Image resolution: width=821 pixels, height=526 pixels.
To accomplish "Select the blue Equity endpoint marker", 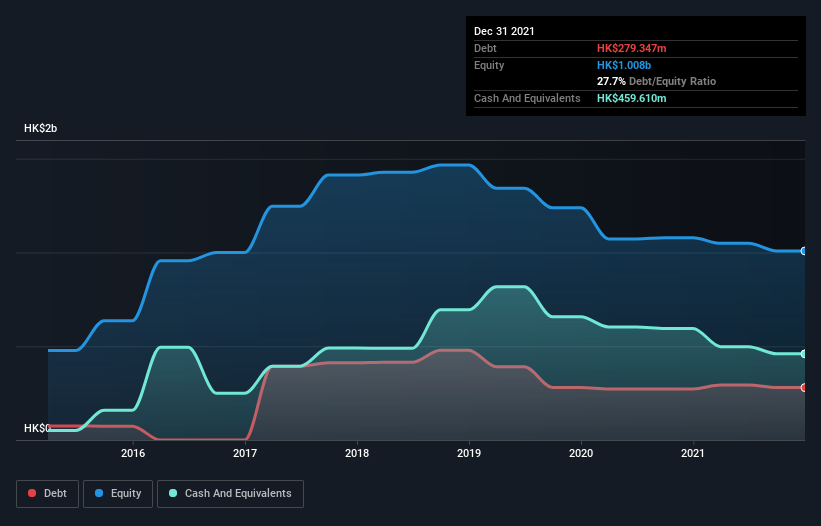I will [x=804, y=251].
